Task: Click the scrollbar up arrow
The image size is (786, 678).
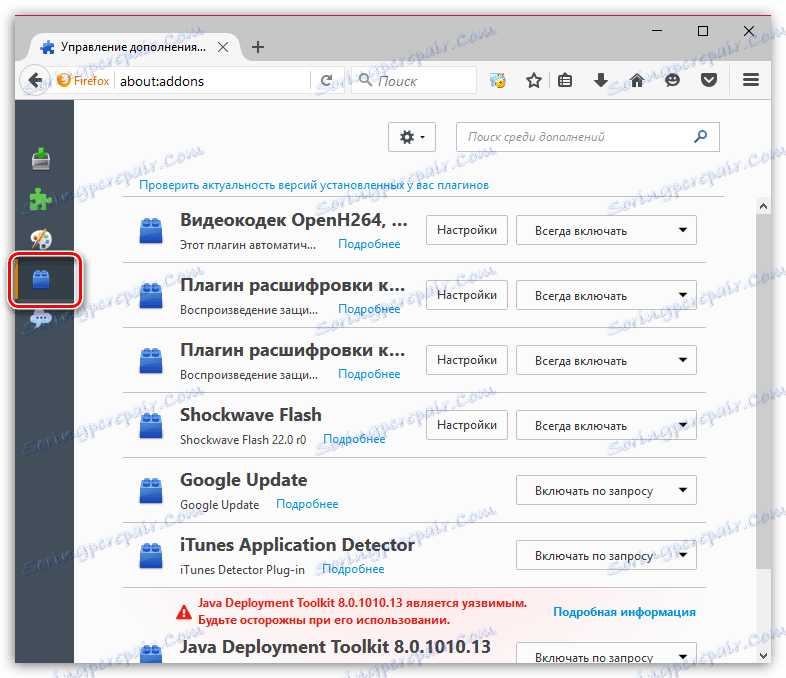Action: coord(763,206)
